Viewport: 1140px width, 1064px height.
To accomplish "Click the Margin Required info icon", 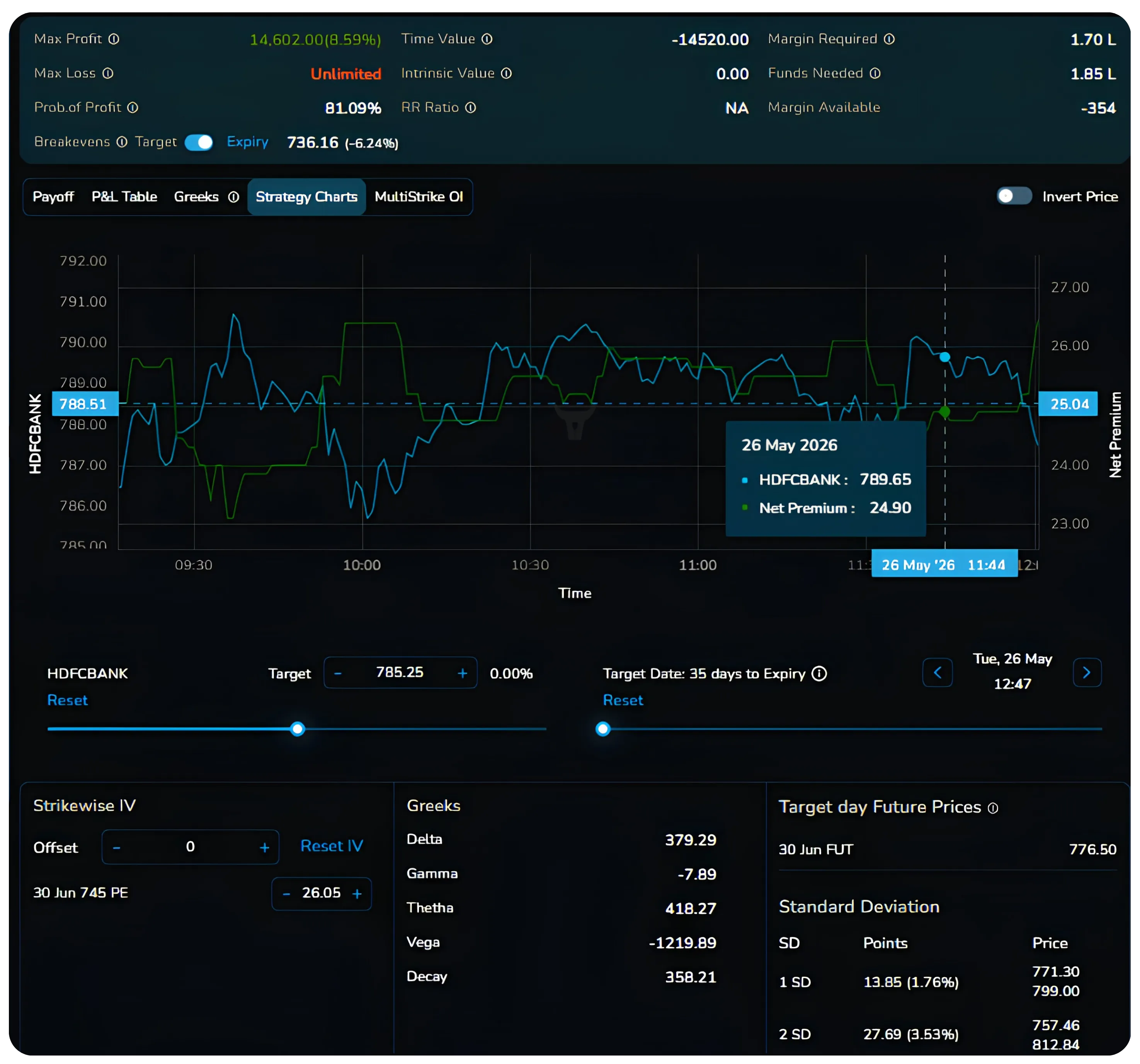I will [x=889, y=39].
